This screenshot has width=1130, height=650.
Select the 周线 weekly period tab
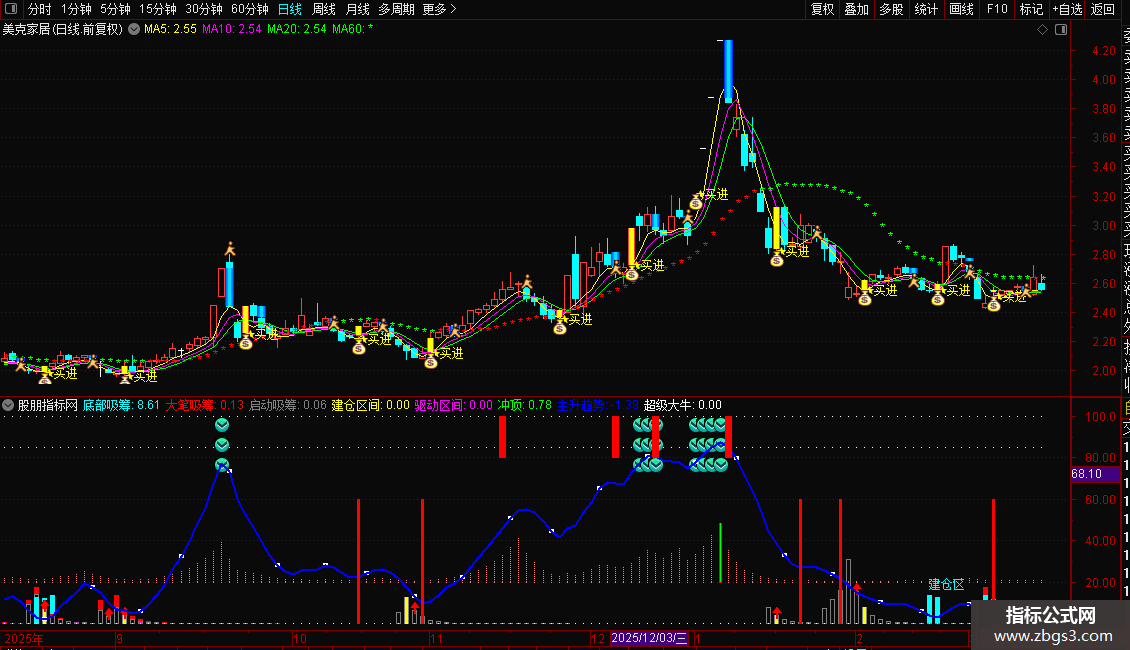click(324, 9)
